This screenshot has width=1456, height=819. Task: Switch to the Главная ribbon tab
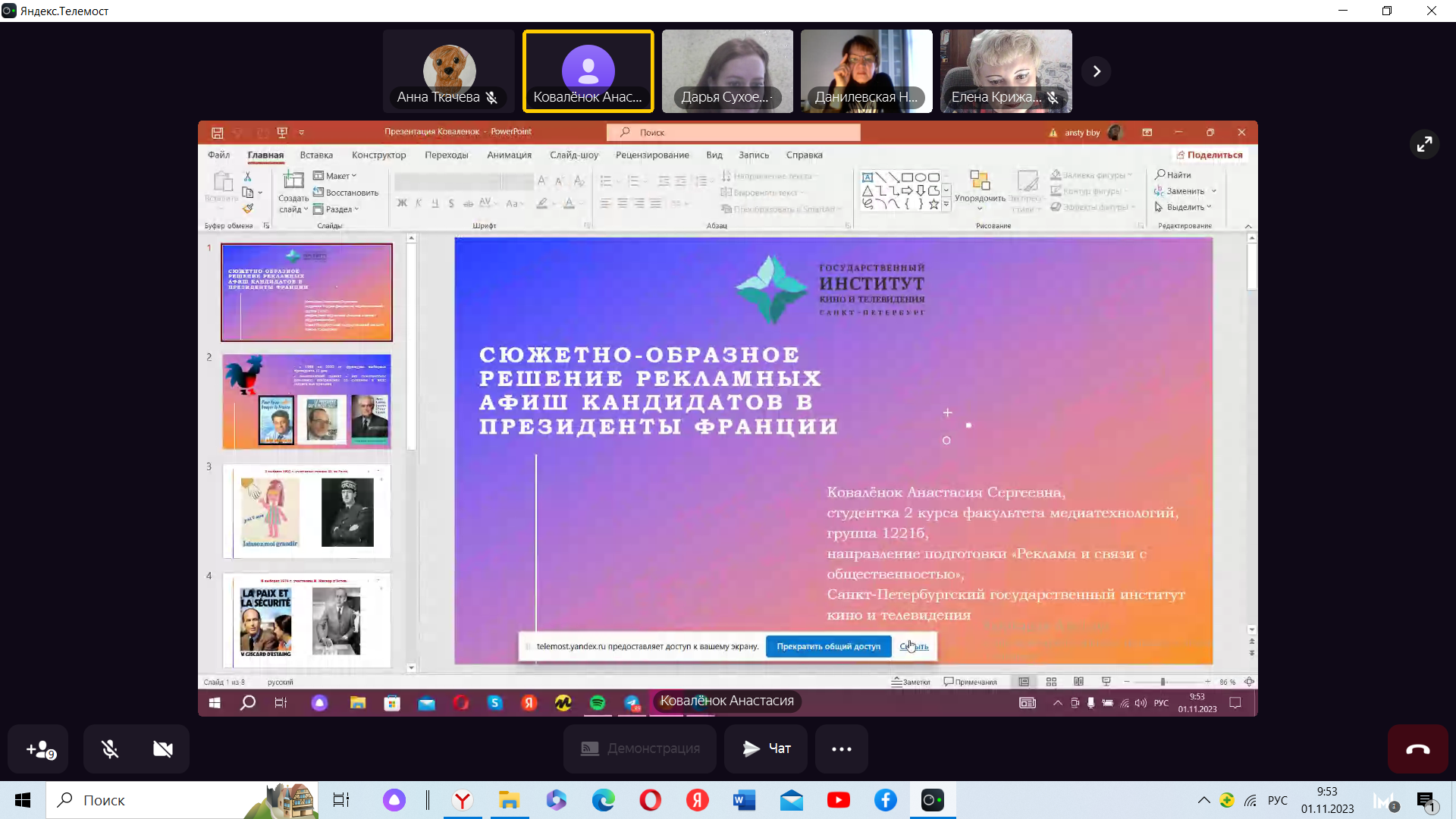pyautogui.click(x=265, y=155)
